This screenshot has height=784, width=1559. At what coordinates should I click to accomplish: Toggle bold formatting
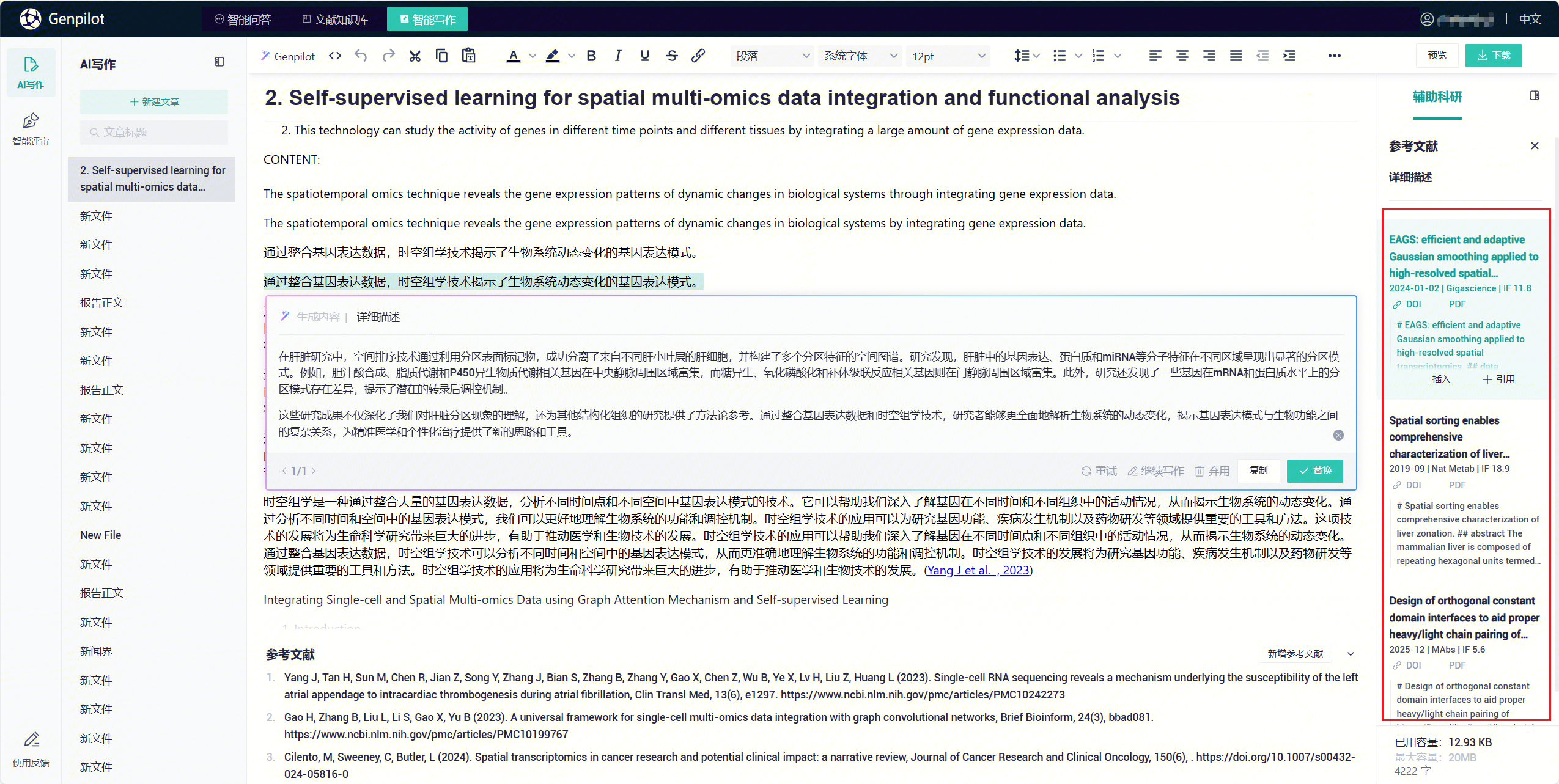coord(591,56)
